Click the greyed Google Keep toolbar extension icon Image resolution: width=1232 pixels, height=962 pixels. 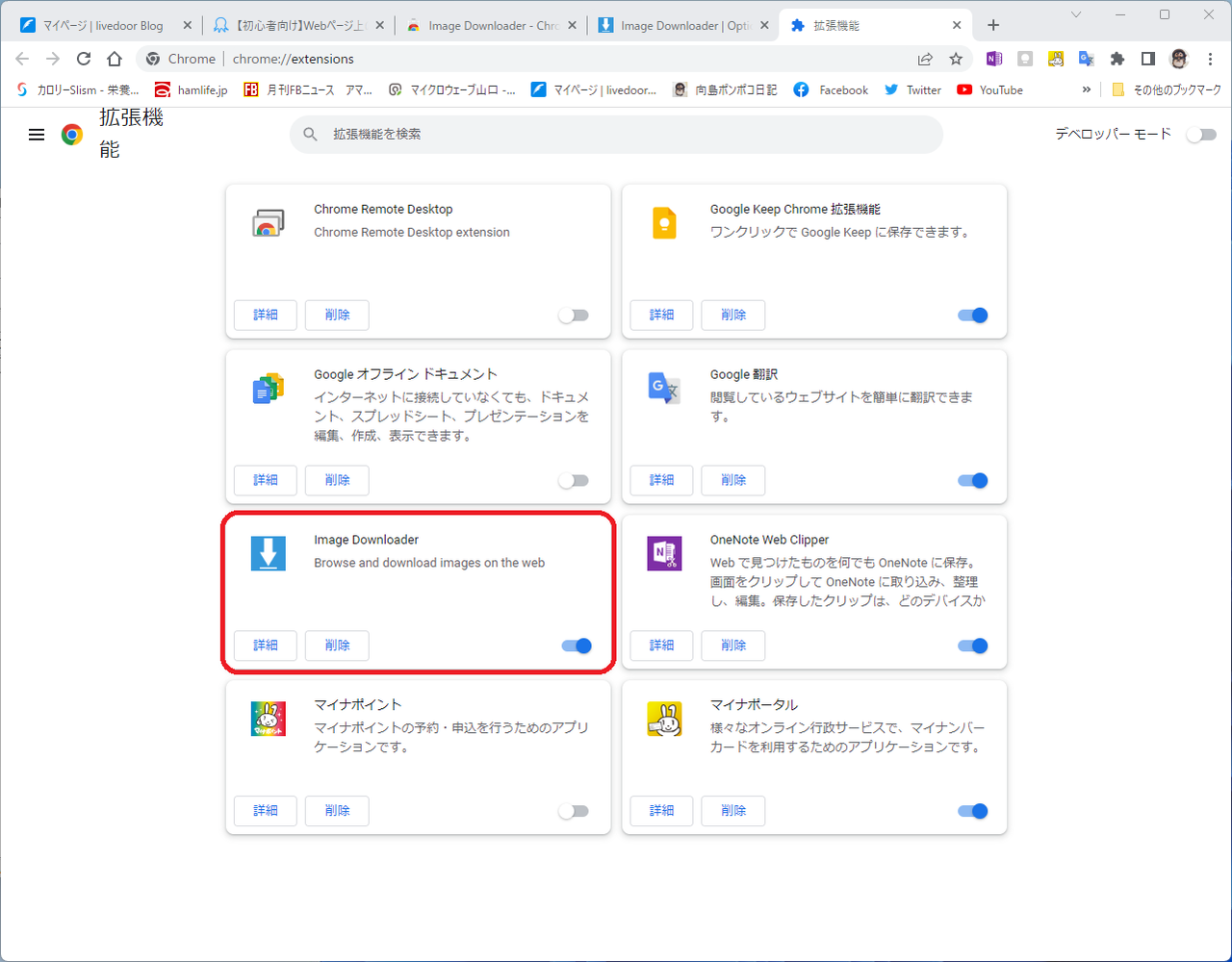(1025, 59)
